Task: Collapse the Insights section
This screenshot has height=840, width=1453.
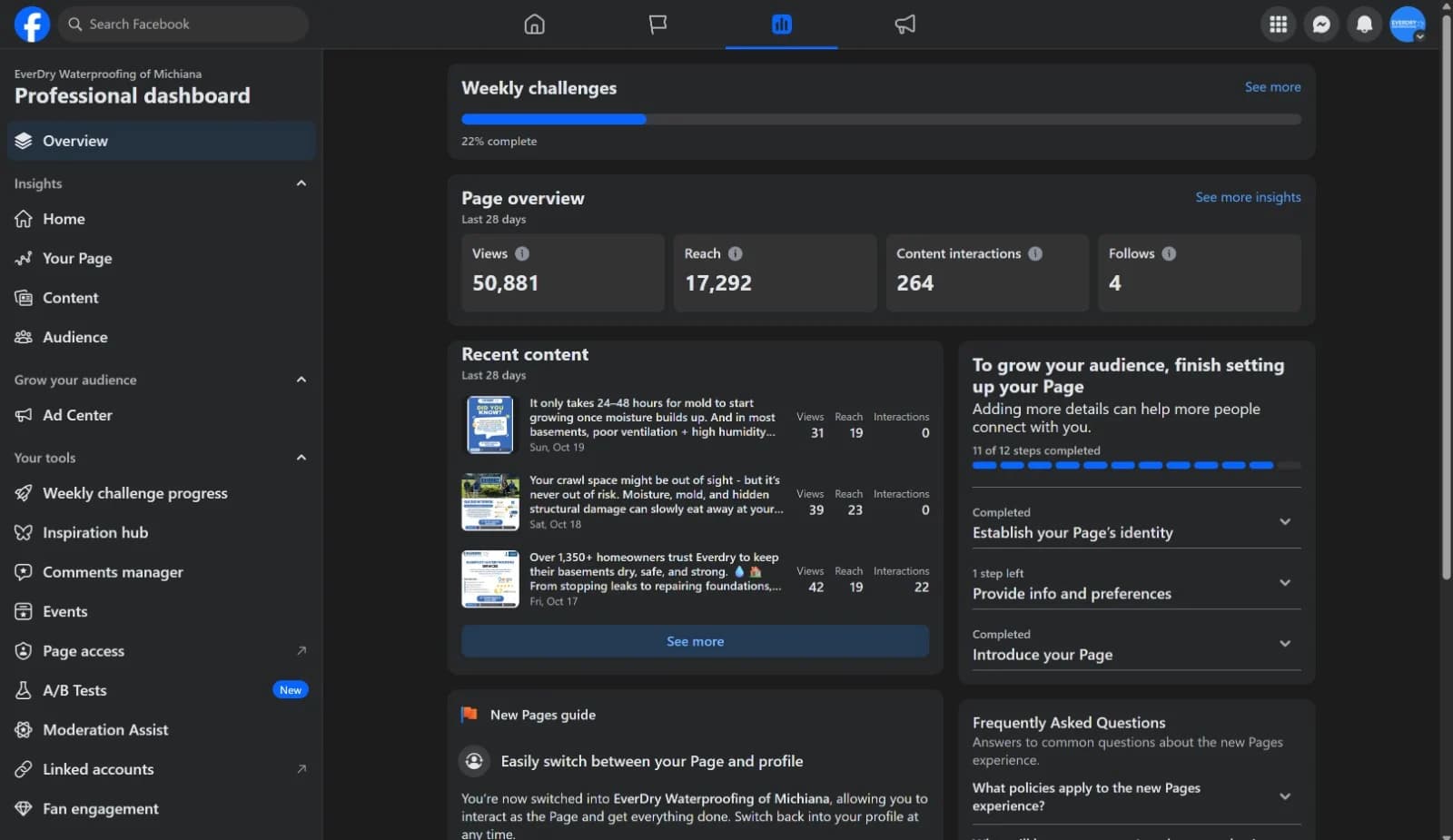Action: pyautogui.click(x=301, y=183)
